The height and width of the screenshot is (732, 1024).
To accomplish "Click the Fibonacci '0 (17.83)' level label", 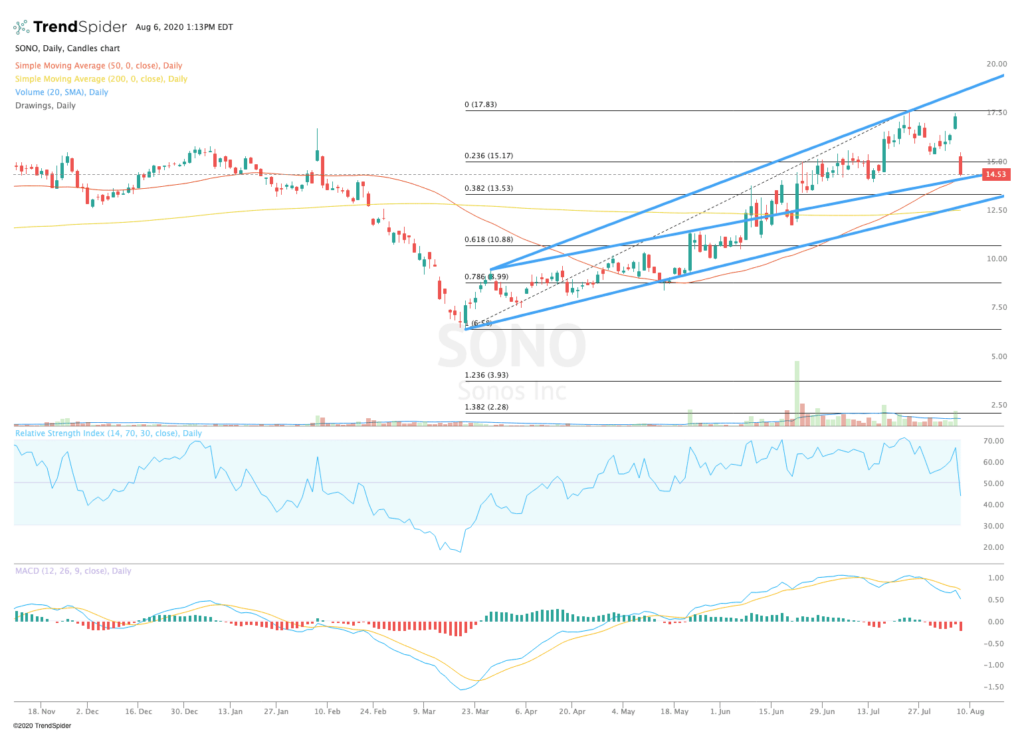I will 481,104.
